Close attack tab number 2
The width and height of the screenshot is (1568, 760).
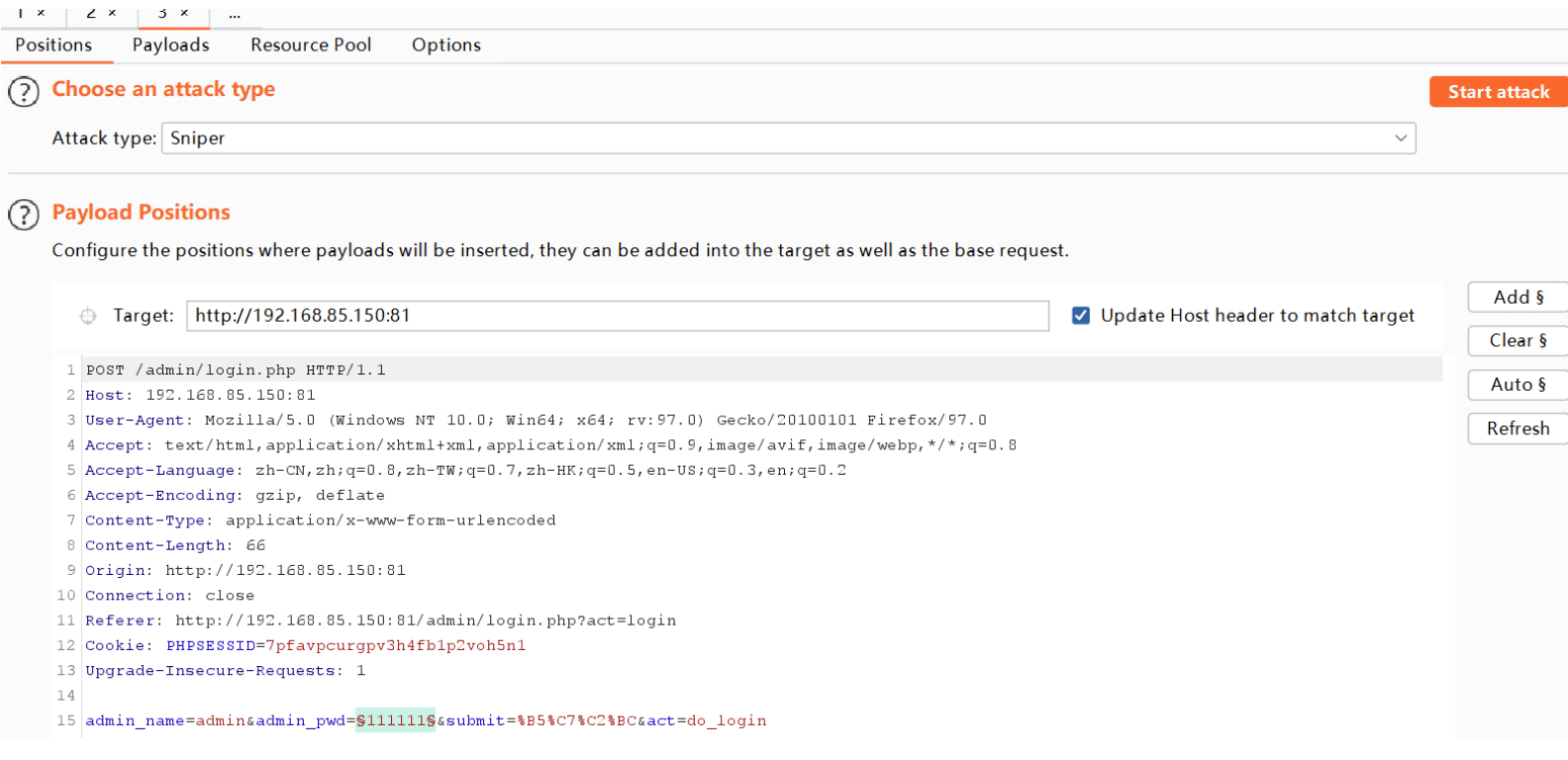pos(112,13)
